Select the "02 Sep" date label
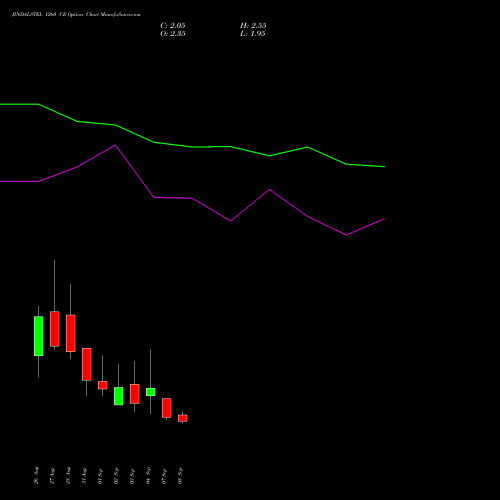This screenshot has height=500, width=500. [x=116, y=476]
